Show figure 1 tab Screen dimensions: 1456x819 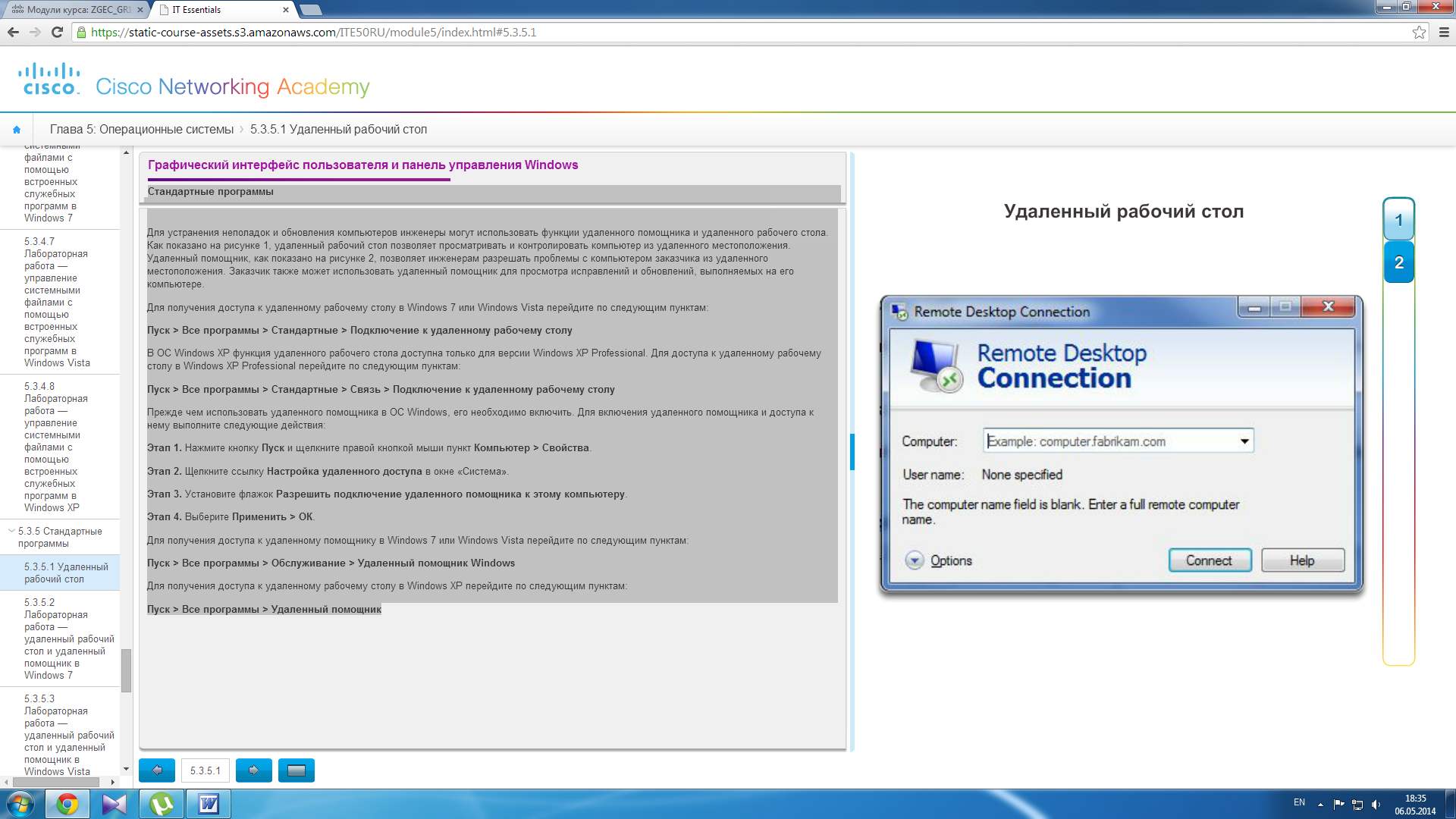[x=1398, y=220]
